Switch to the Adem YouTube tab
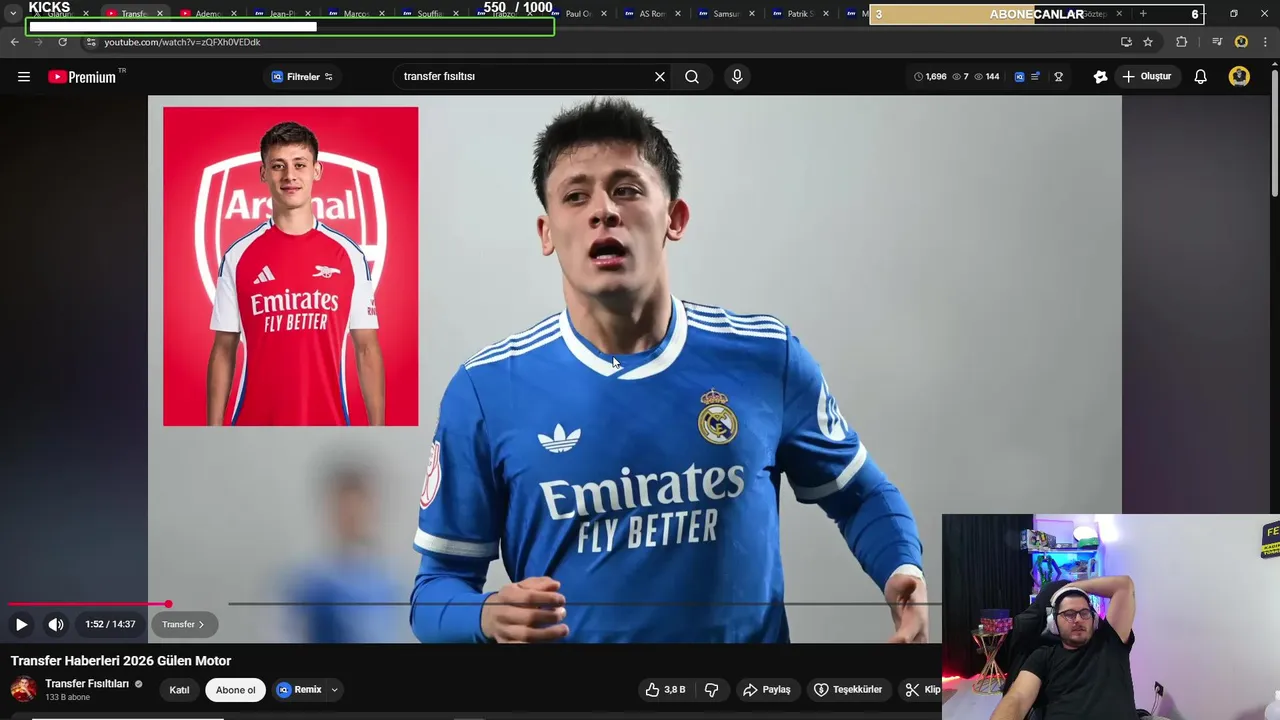Image resolution: width=1280 pixels, height=720 pixels. (x=208, y=14)
